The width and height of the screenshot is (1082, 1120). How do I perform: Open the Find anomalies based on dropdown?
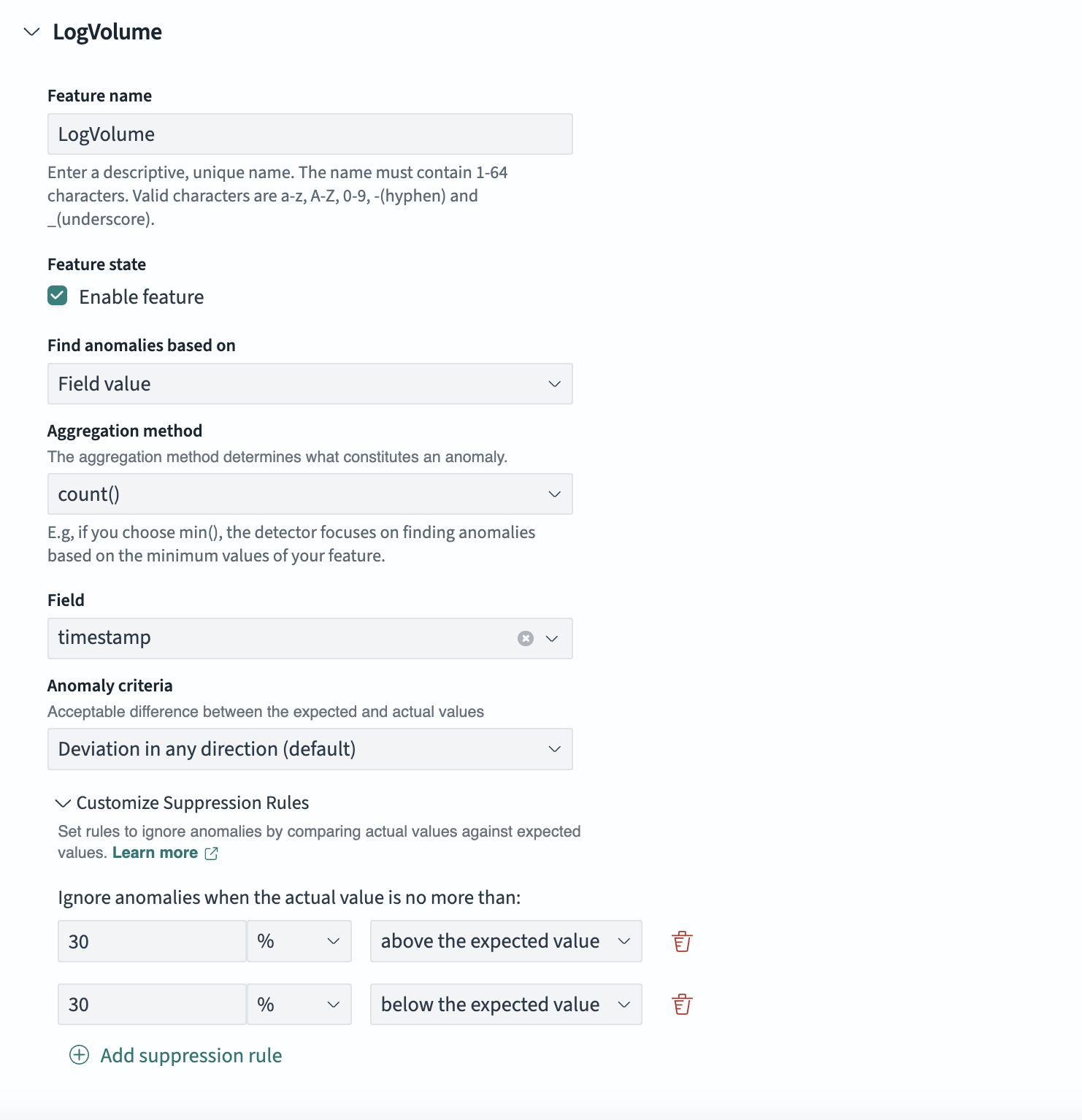pyautogui.click(x=310, y=383)
